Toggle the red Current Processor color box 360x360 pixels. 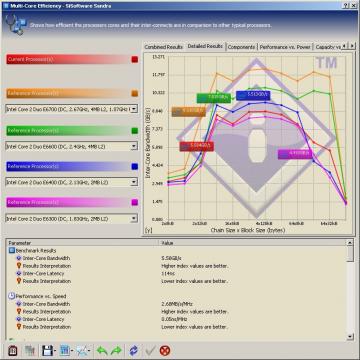point(135,60)
